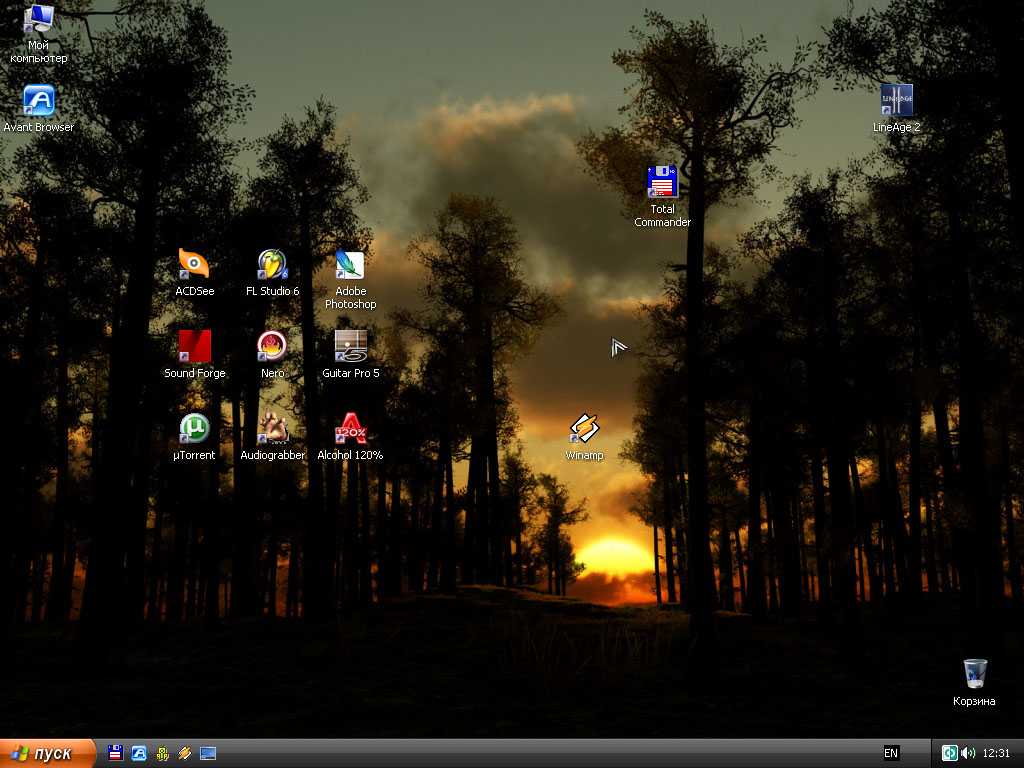This screenshot has height=768, width=1024.
Task: Select the Audiograbber desktop shortcut
Action: (272, 429)
